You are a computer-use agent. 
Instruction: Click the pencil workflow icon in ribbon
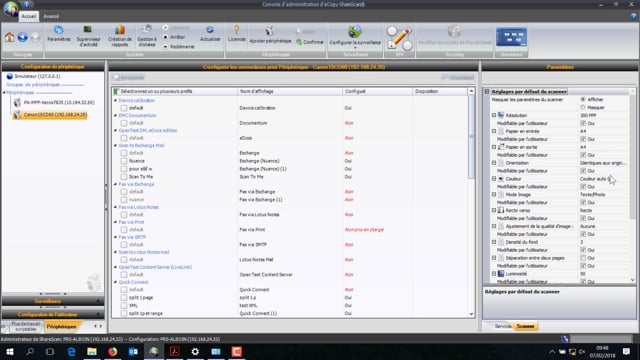pyautogui.click(x=399, y=38)
